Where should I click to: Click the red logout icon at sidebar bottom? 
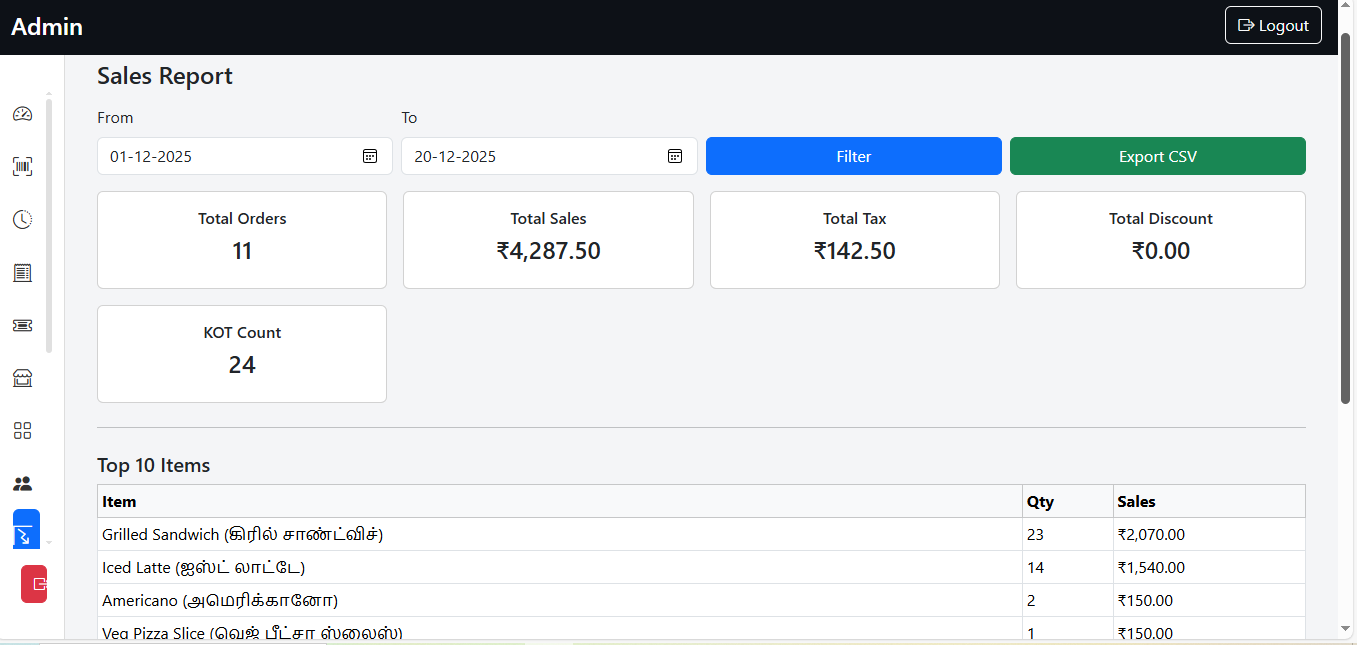click(x=34, y=584)
